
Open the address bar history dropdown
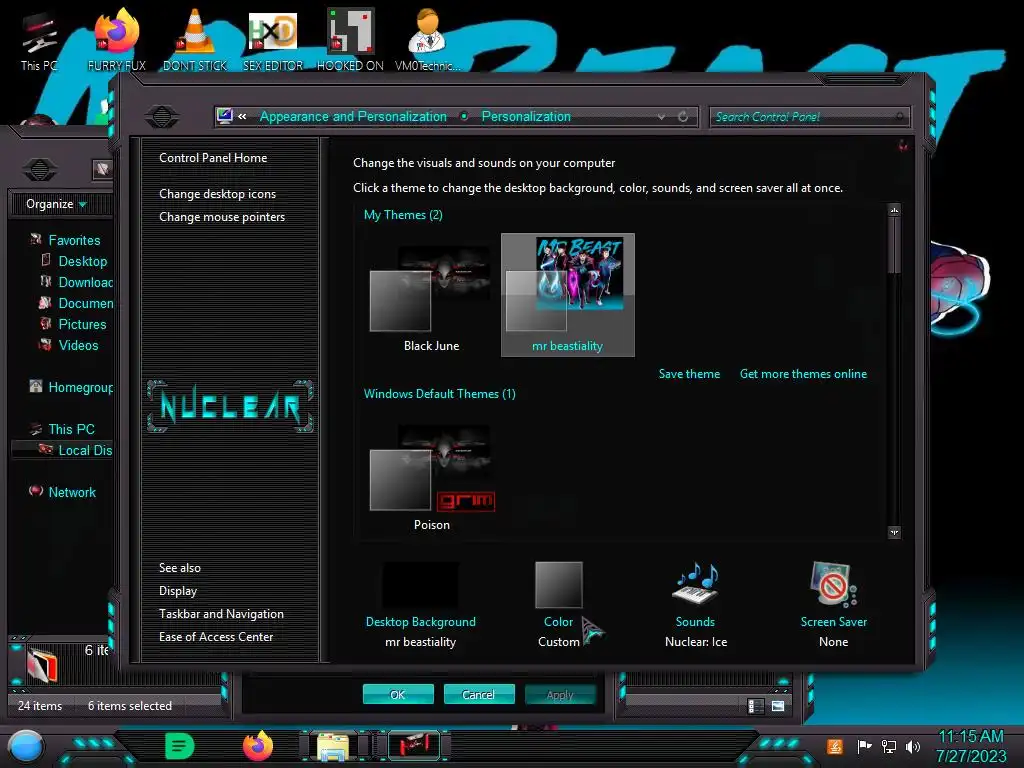pos(661,116)
